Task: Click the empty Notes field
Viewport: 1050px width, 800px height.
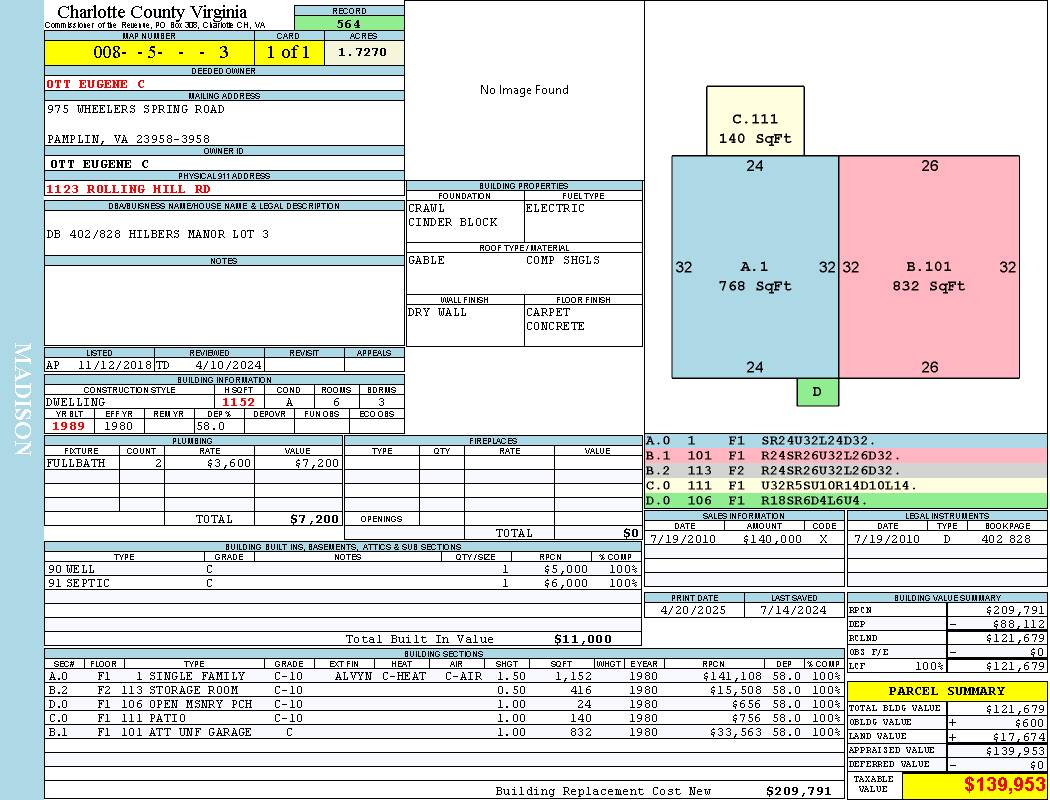Action: [224, 305]
